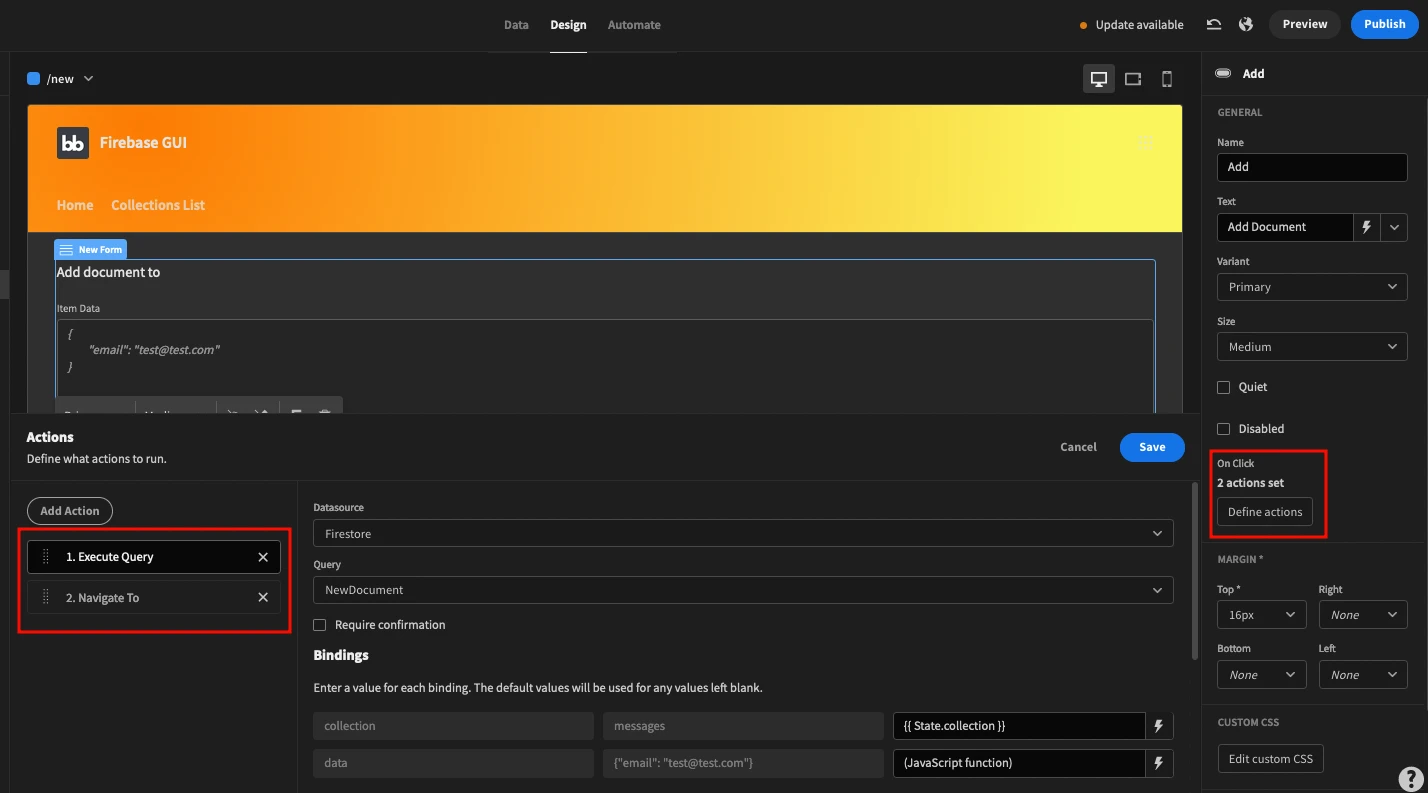Open the Variant Primary dropdown
The height and width of the screenshot is (793, 1428).
coord(1312,287)
